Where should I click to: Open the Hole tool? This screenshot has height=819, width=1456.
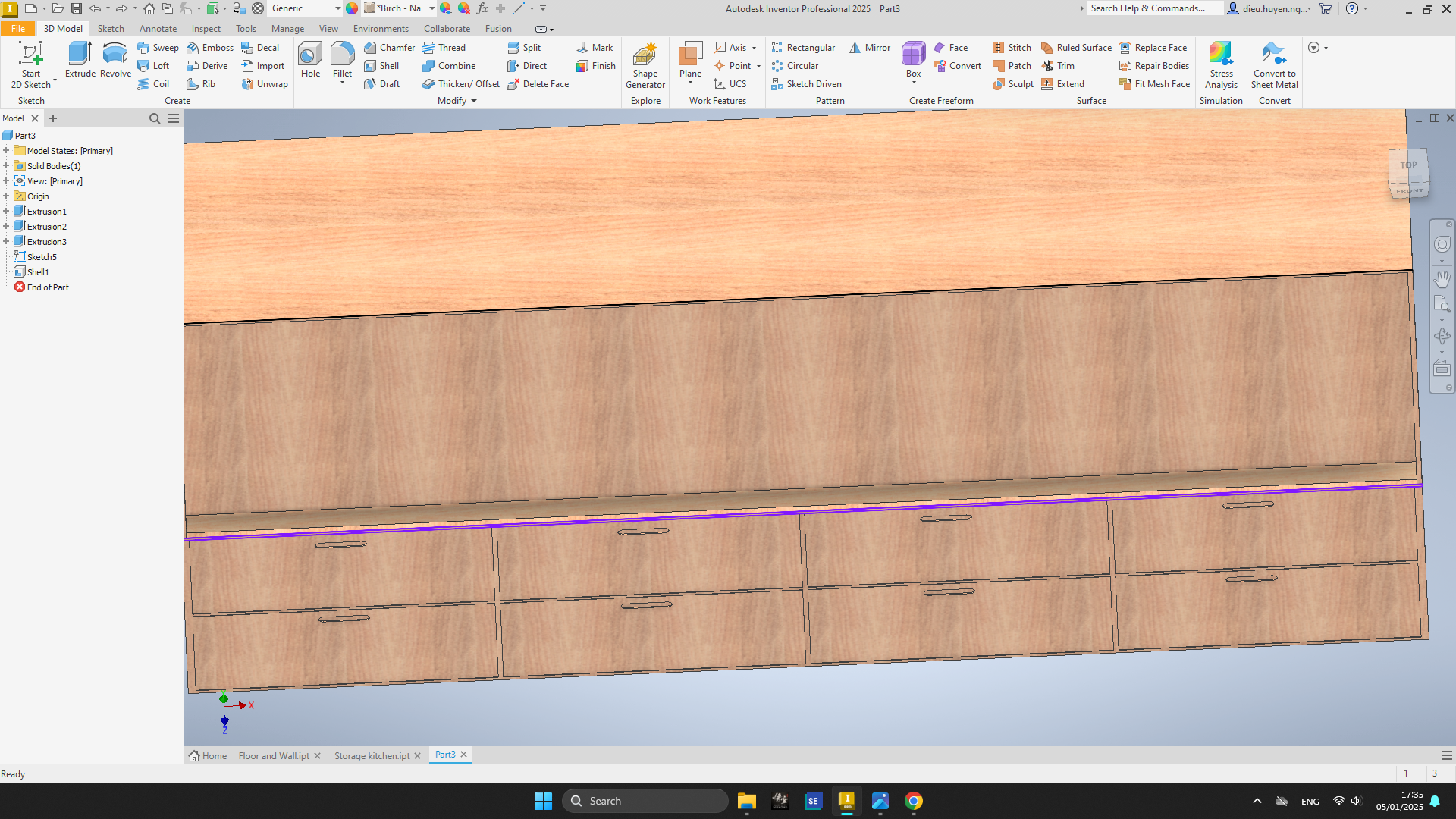coord(310,60)
